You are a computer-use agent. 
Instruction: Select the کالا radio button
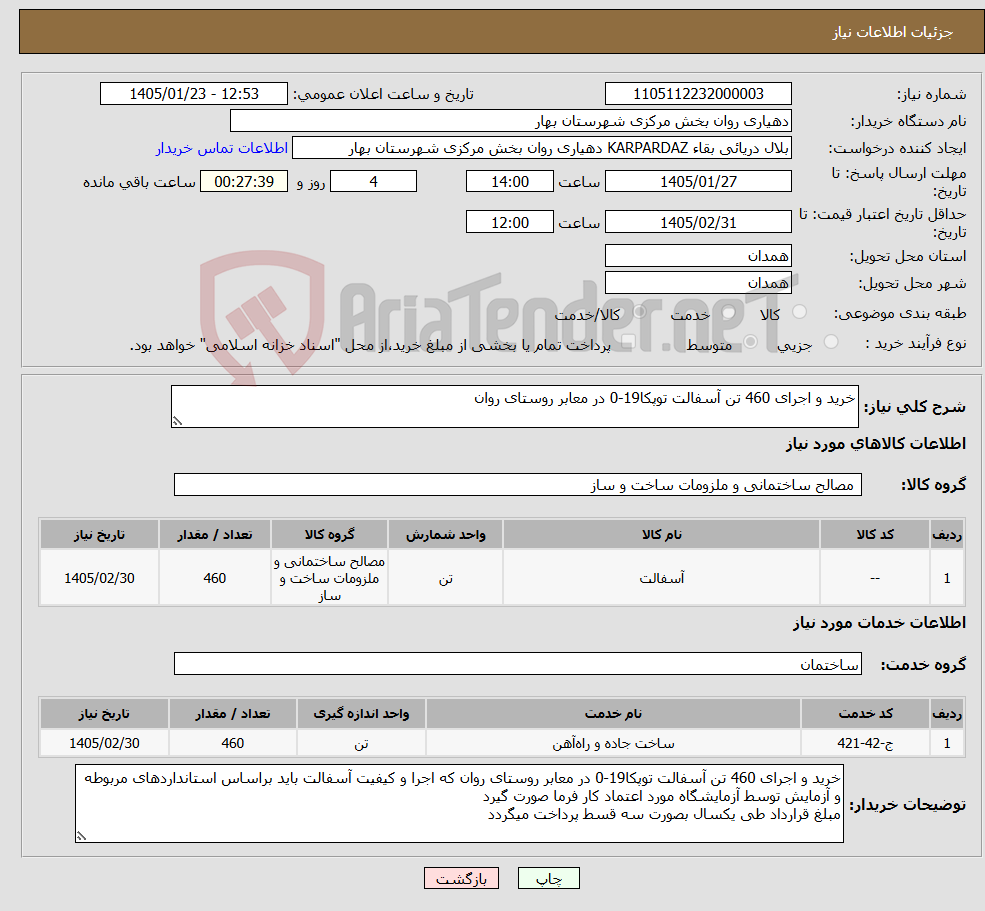tap(799, 312)
